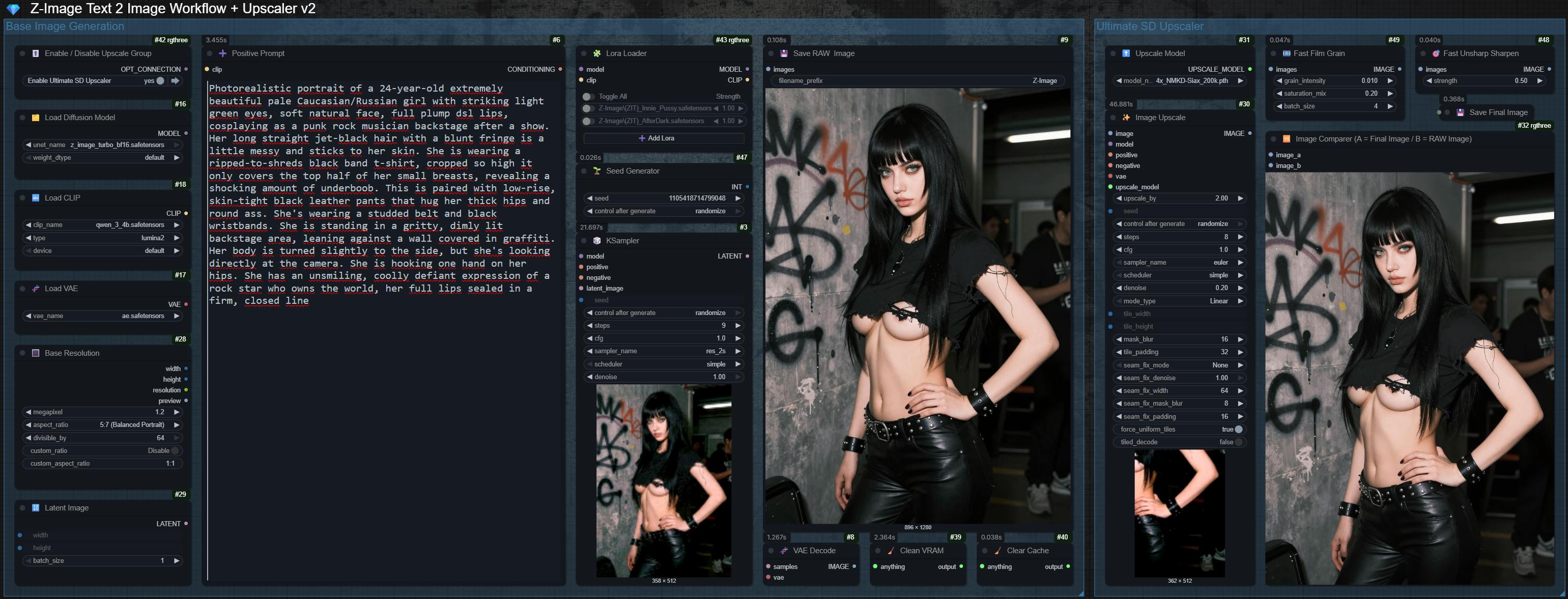Switch force_uniform_tiles toggle off

click(1238, 429)
